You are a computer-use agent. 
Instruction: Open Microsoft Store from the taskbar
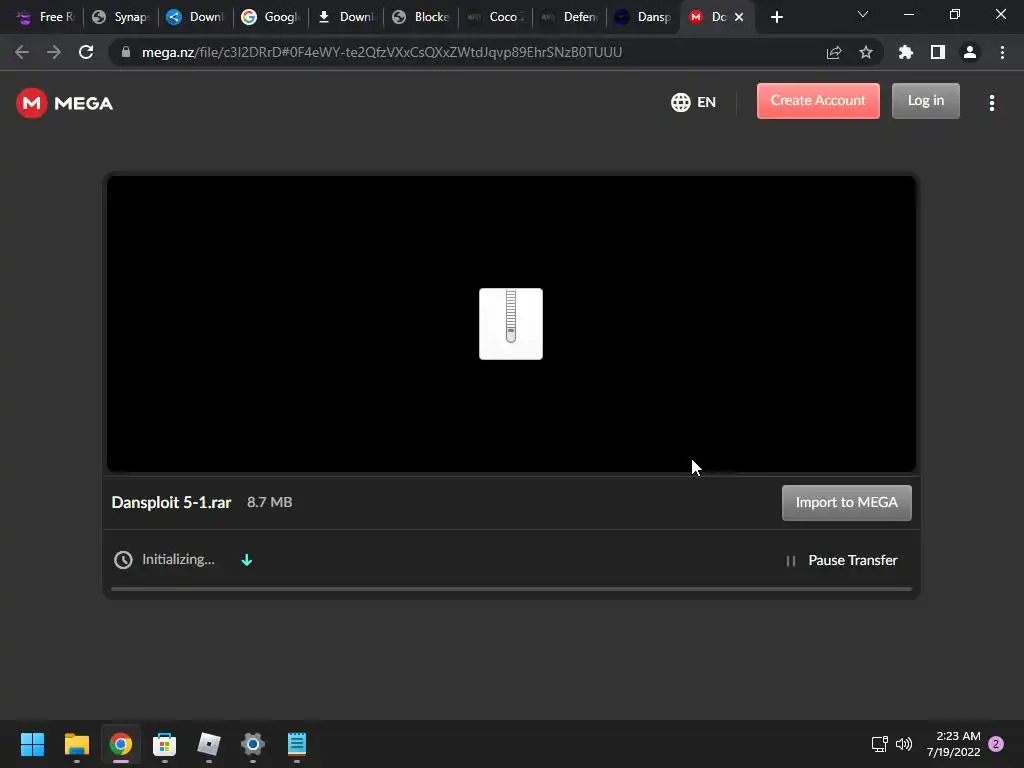(x=164, y=744)
